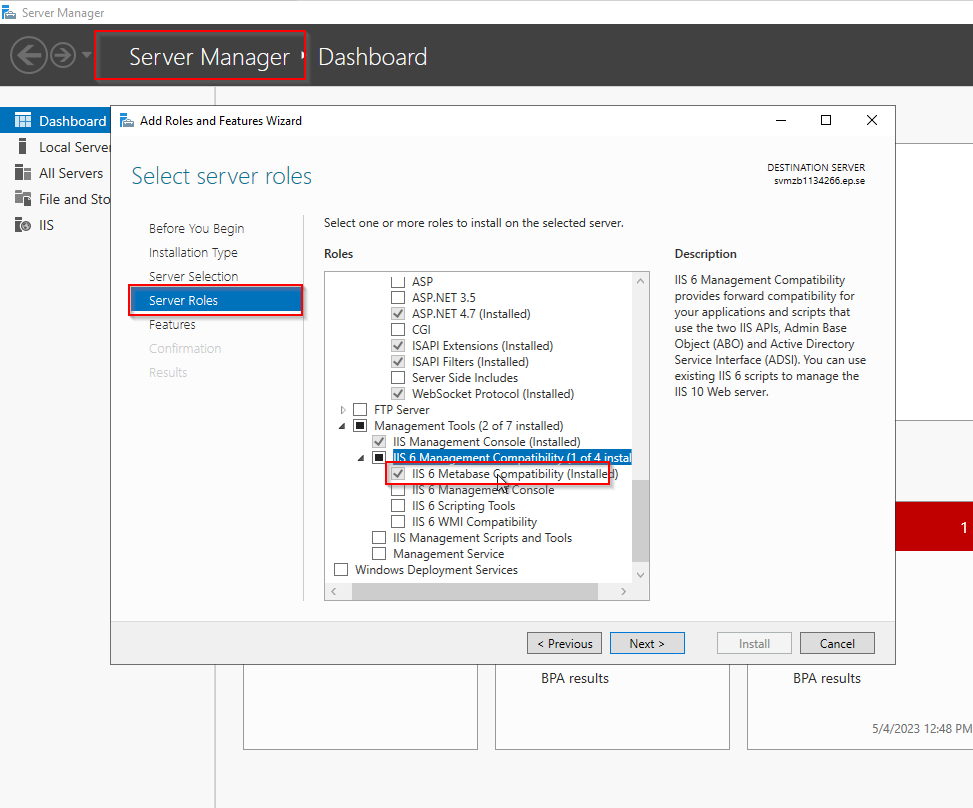Screen dimensions: 973x808
Task: Click the roles list vertical scrollbar thumb
Action: (640, 520)
